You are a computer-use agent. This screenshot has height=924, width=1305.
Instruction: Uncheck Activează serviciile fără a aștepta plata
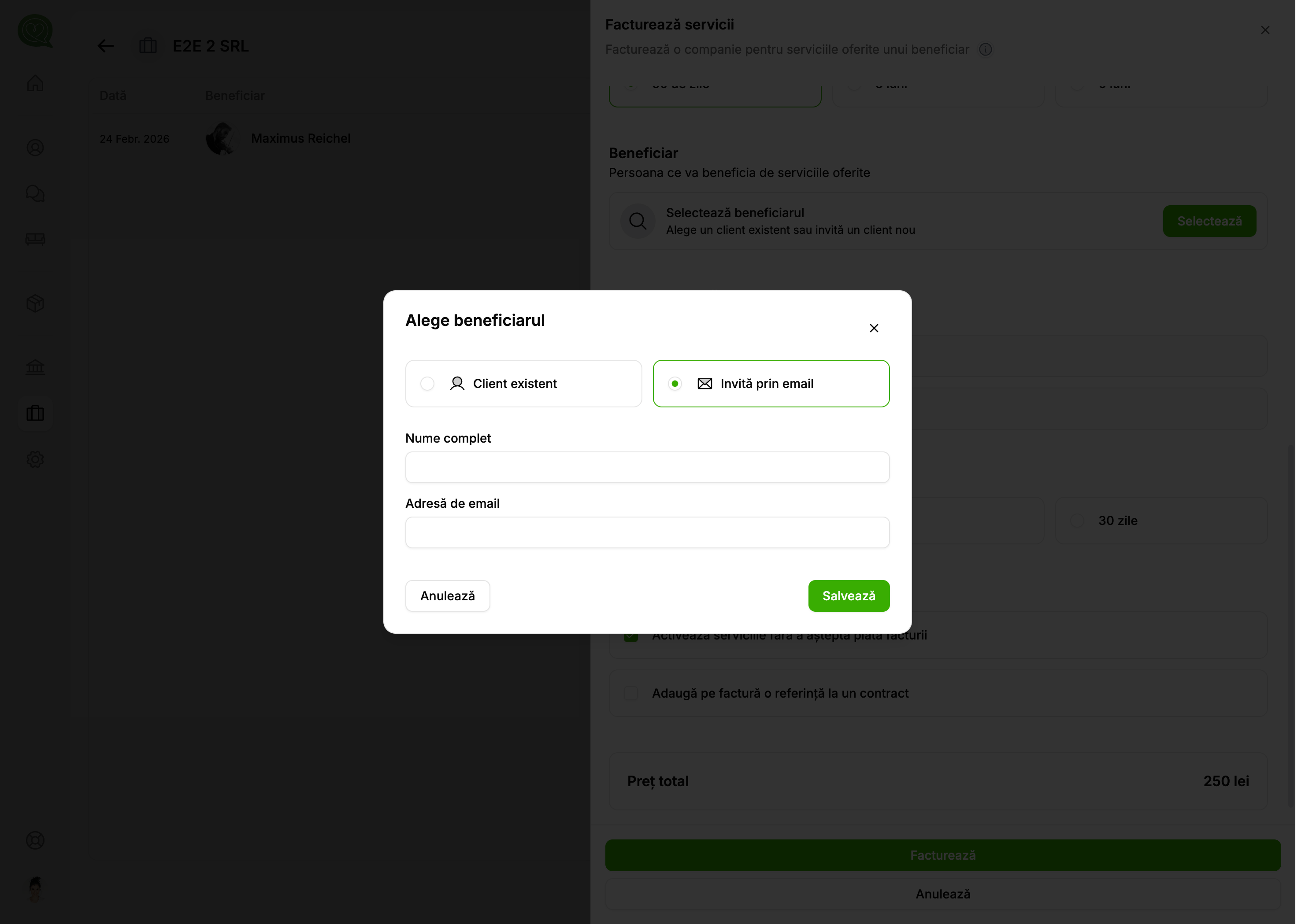coord(630,635)
